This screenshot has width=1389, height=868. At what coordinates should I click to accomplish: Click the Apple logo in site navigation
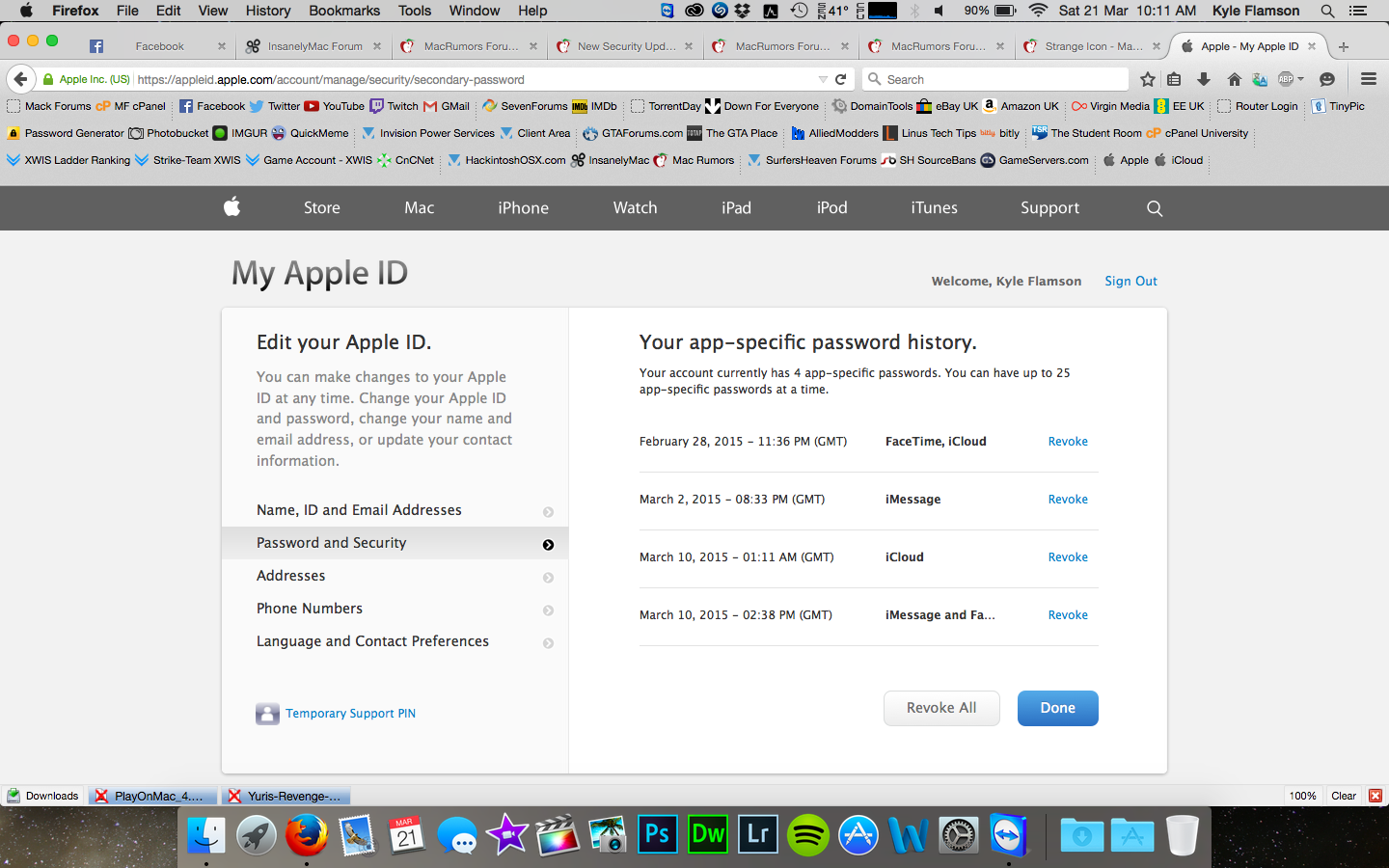(231, 206)
